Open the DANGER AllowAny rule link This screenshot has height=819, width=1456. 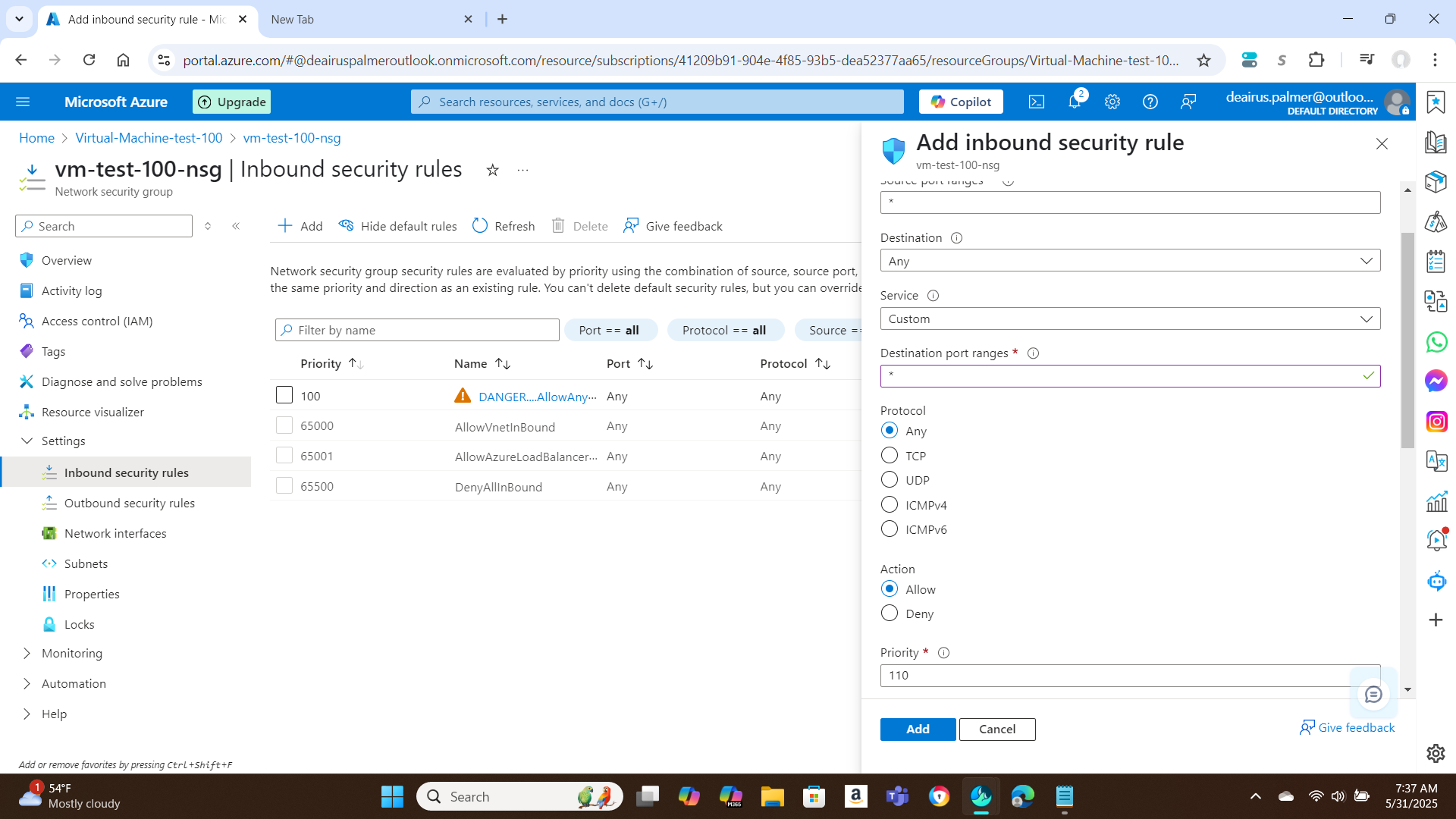click(537, 397)
